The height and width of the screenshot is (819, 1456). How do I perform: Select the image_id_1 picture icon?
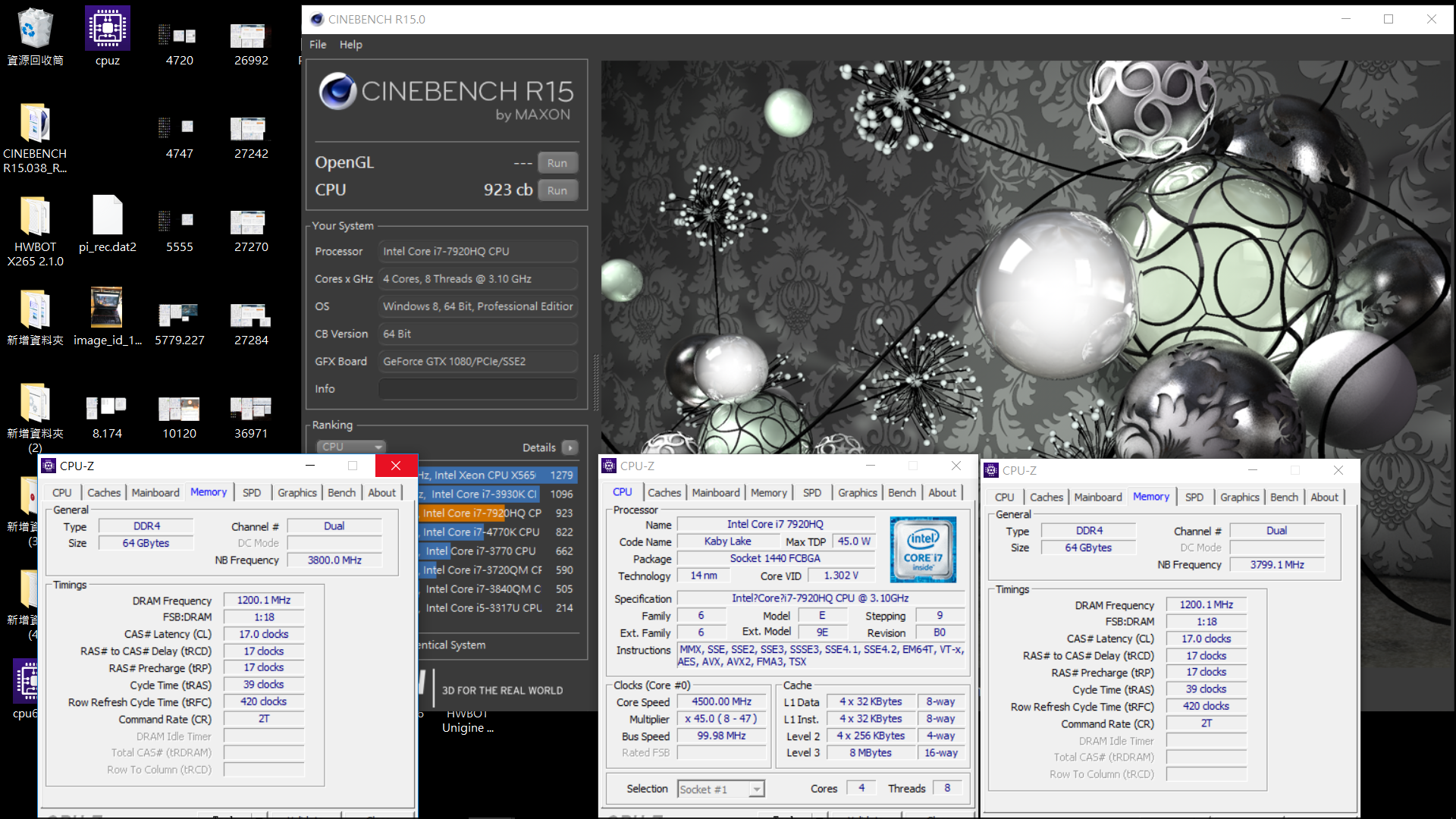pyautogui.click(x=107, y=318)
